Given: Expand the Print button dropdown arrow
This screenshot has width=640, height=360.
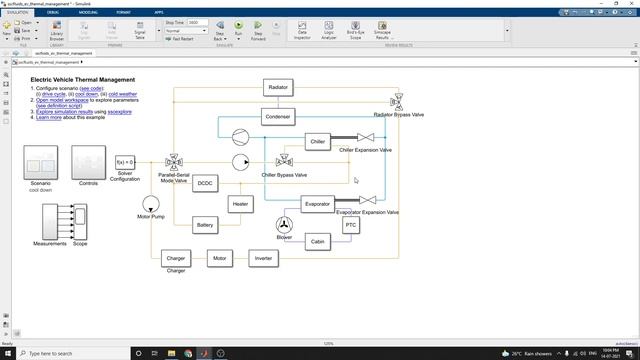Looking at the screenshot, I should tap(36, 38).
